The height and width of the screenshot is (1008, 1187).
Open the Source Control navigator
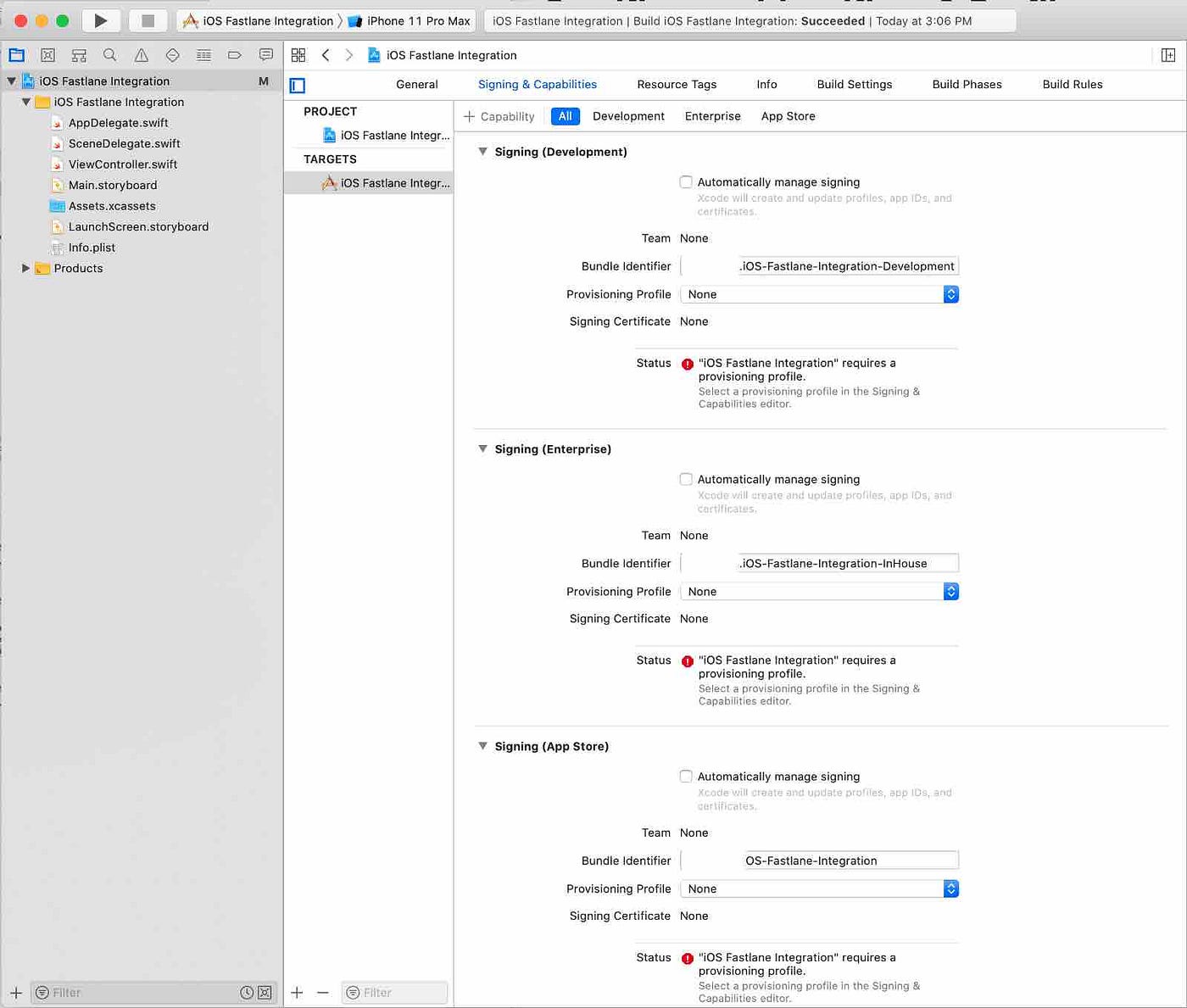[x=47, y=55]
